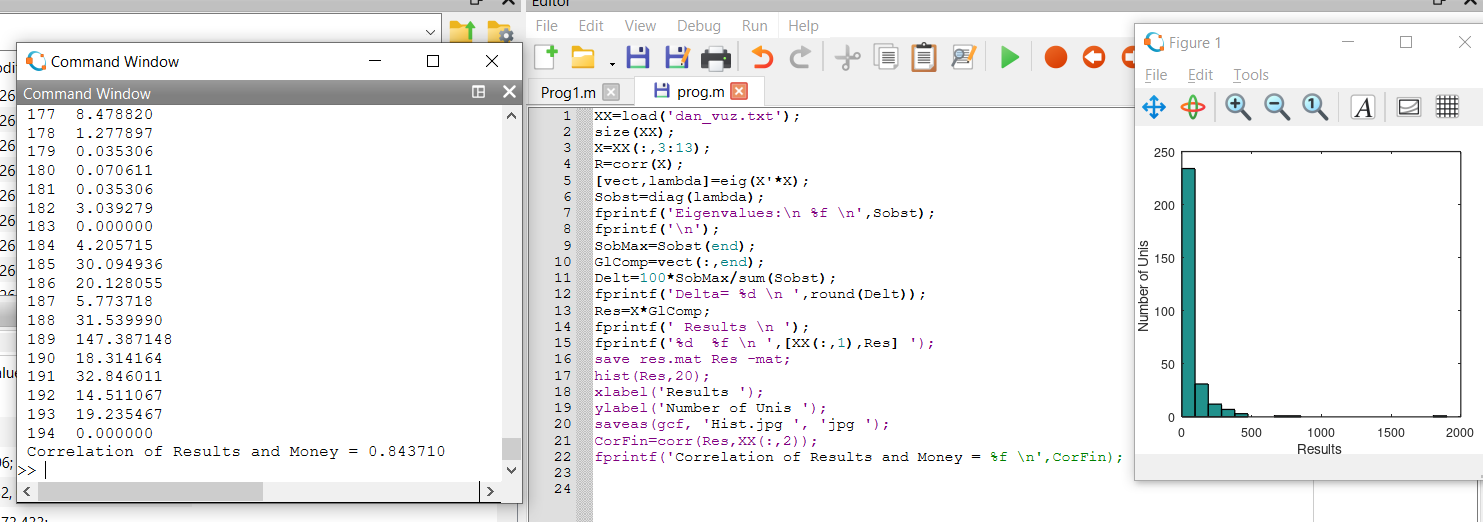Open the Tools menu in Figure 1
This screenshot has height=522, width=1483.
[1250, 75]
